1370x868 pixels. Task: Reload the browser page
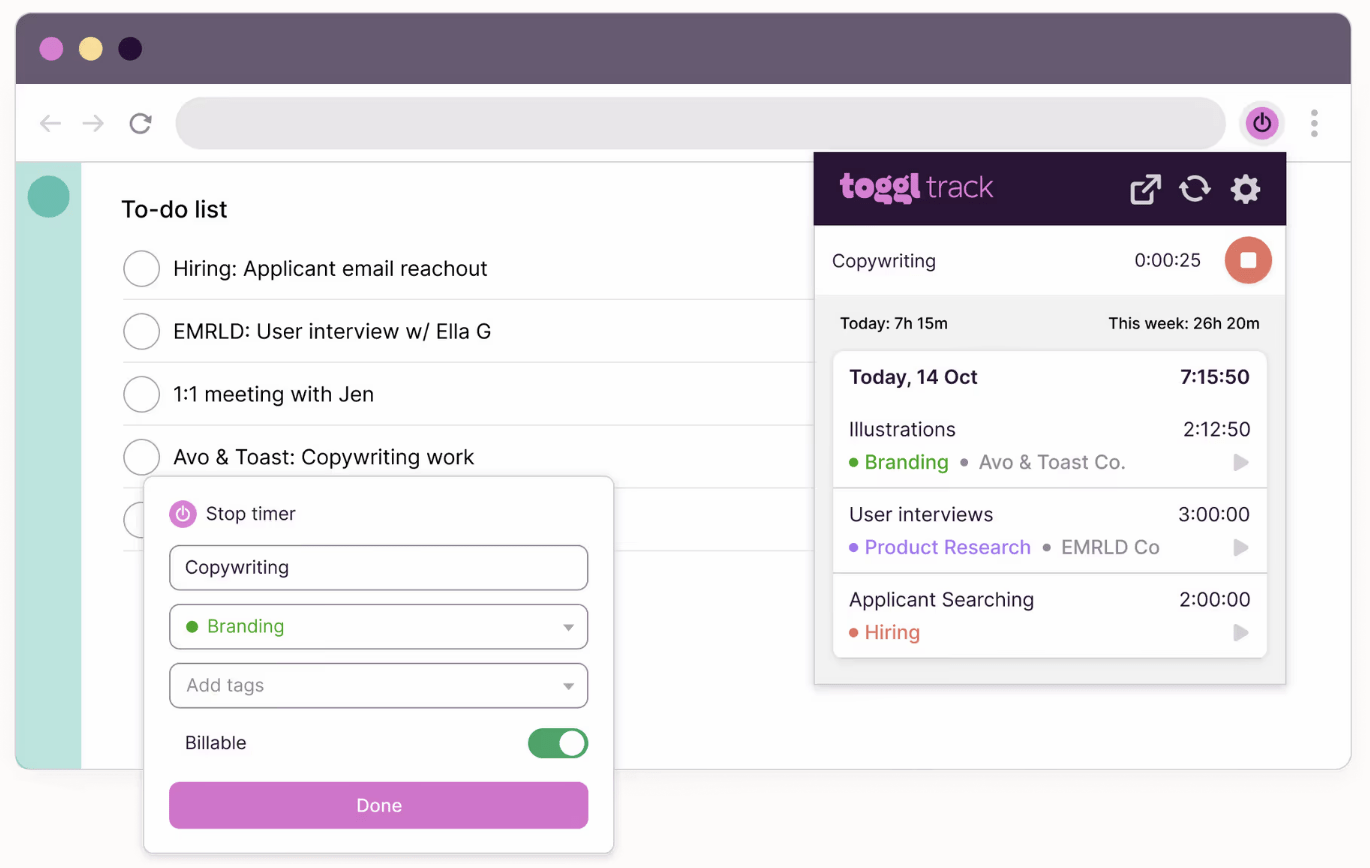141,123
